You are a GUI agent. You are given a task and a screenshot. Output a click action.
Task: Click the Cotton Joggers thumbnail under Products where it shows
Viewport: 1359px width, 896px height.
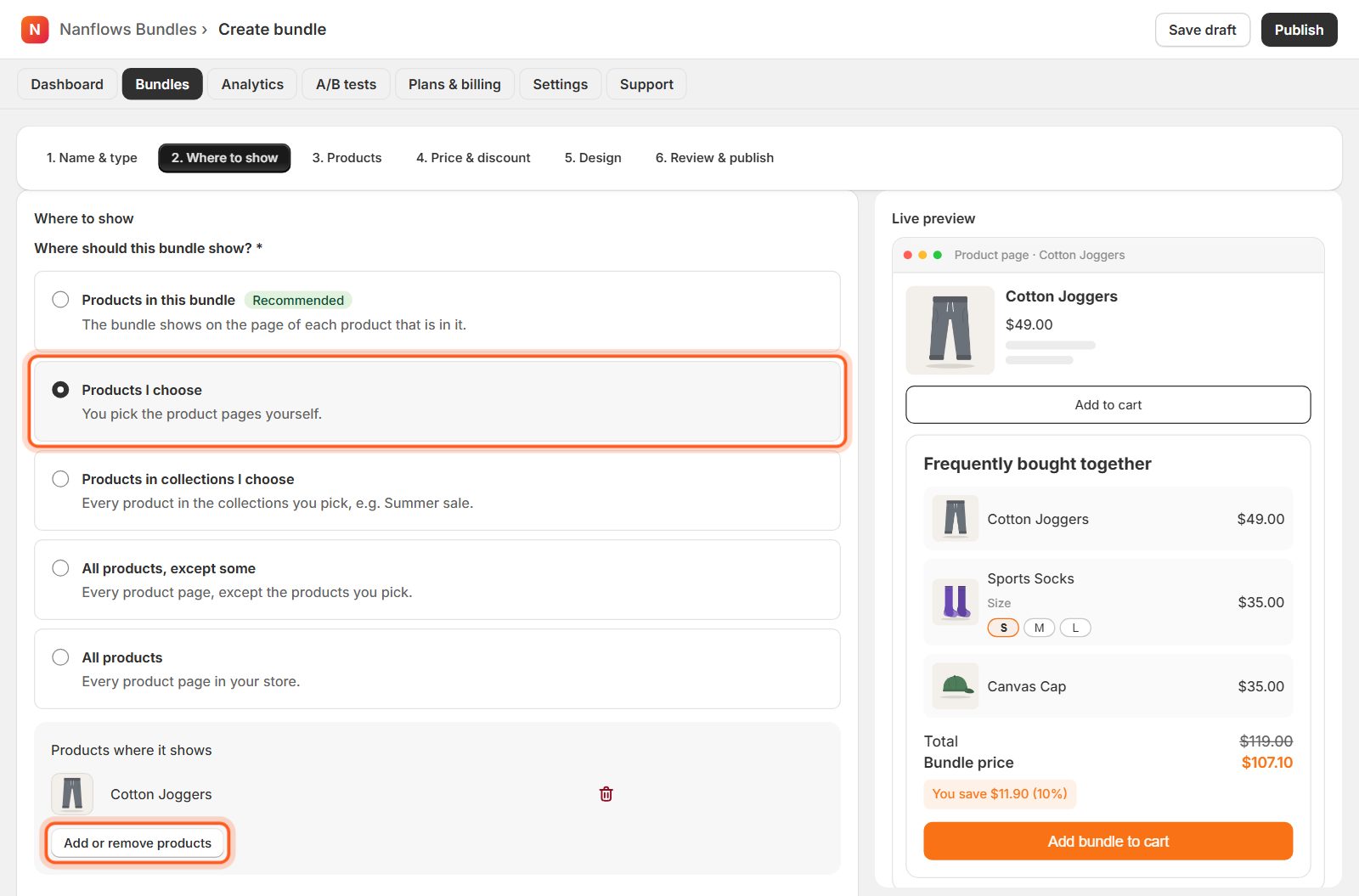click(x=72, y=794)
